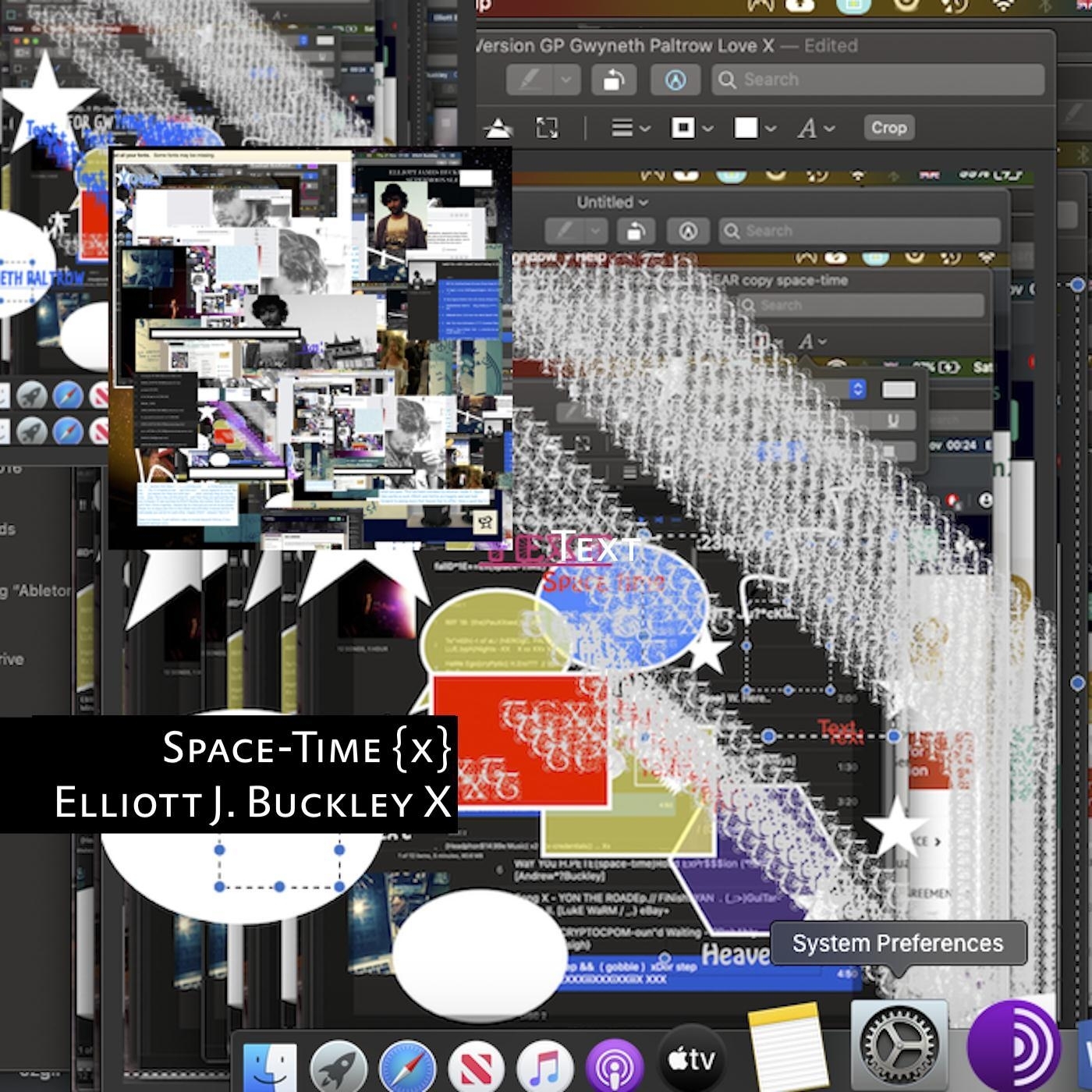Open the Shape Style lines dropdown

coord(630,128)
